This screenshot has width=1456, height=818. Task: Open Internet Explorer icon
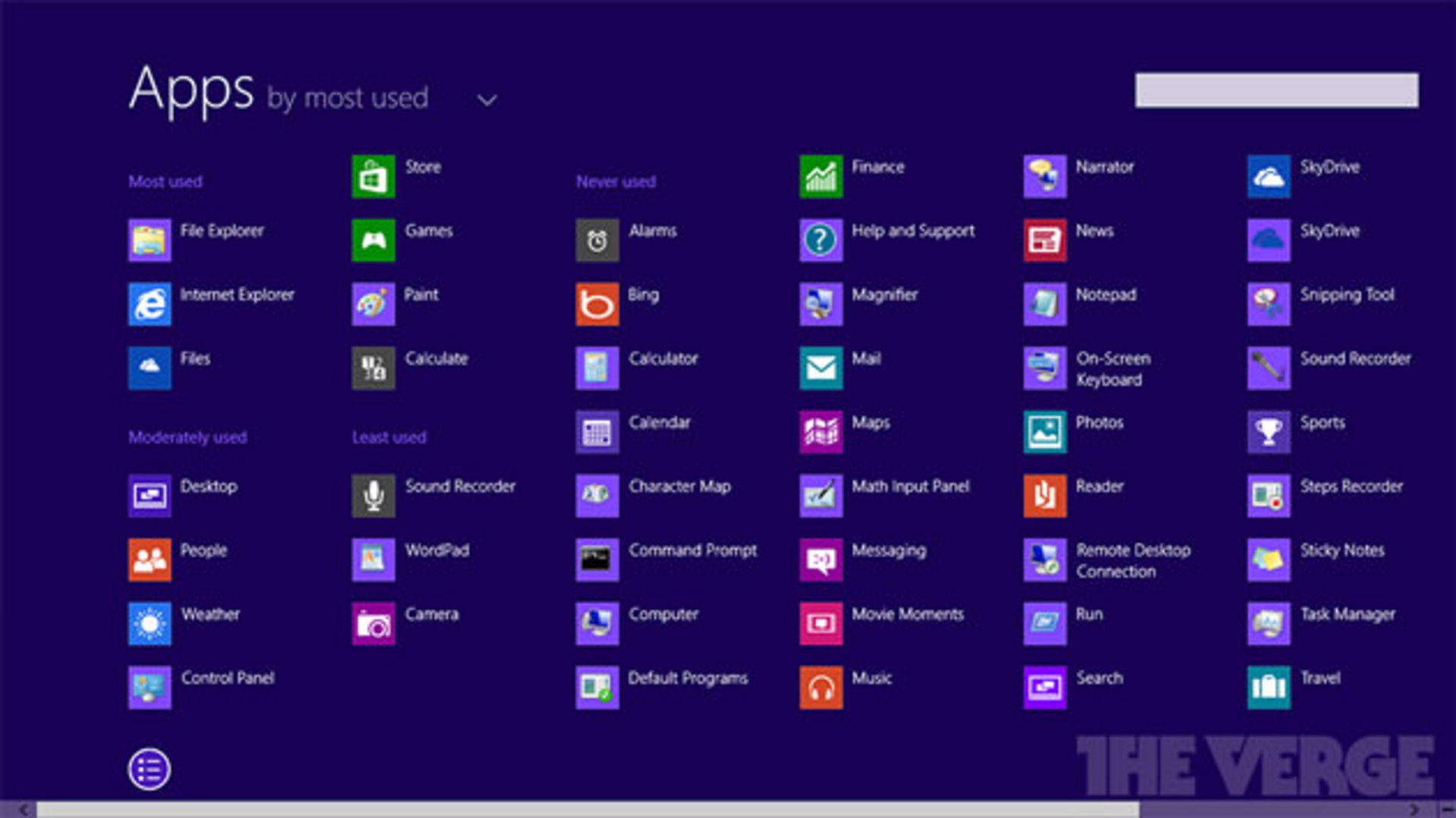coord(149,304)
